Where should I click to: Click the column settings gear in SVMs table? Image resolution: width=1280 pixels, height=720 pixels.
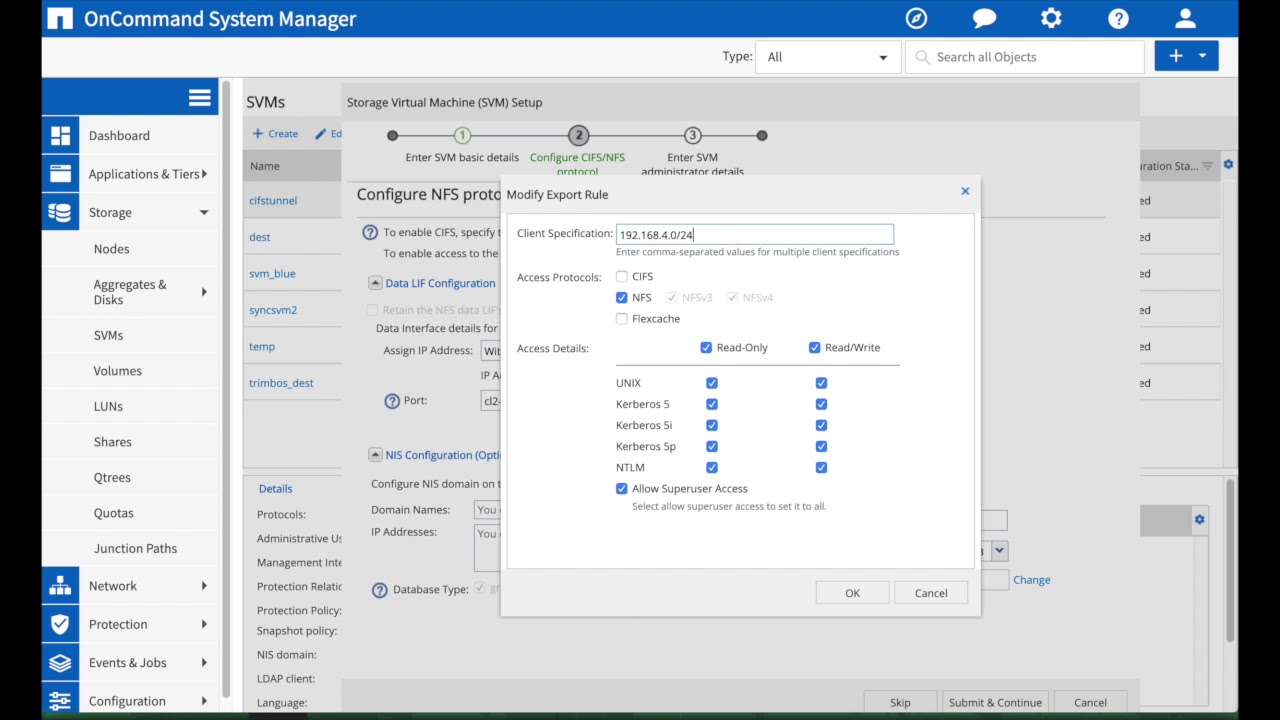point(1228,165)
